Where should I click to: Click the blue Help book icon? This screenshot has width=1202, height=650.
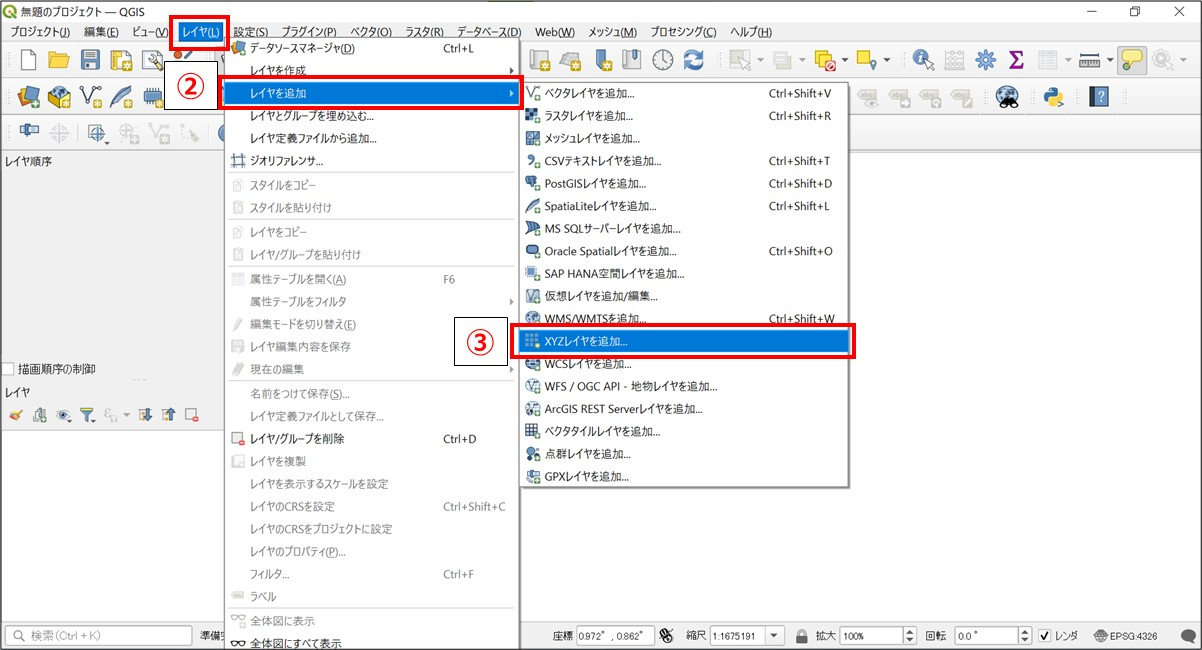[x=1100, y=97]
